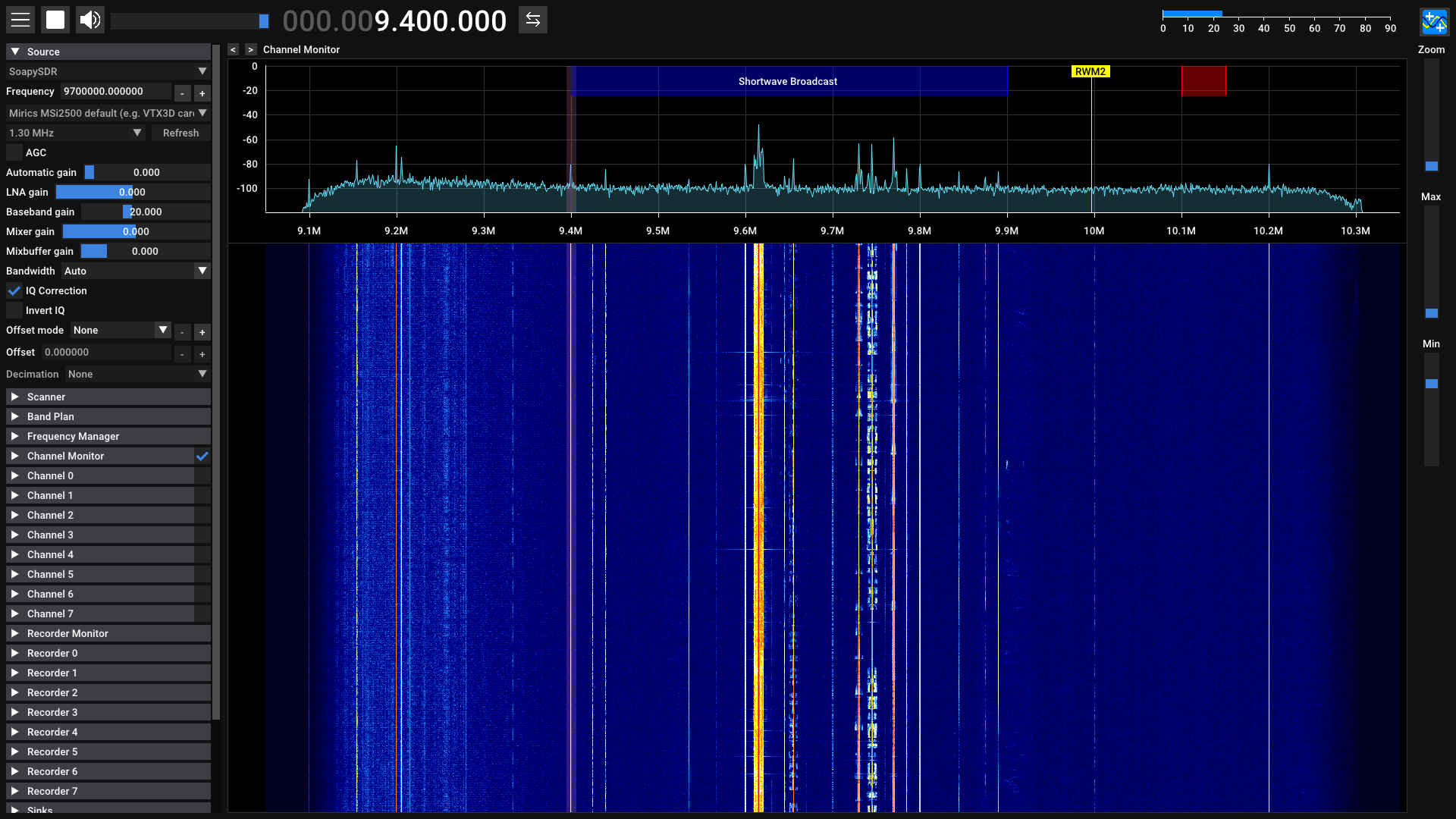The height and width of the screenshot is (819, 1456).
Task: Open the Bandwidth Auto dropdown
Action: coord(135,271)
